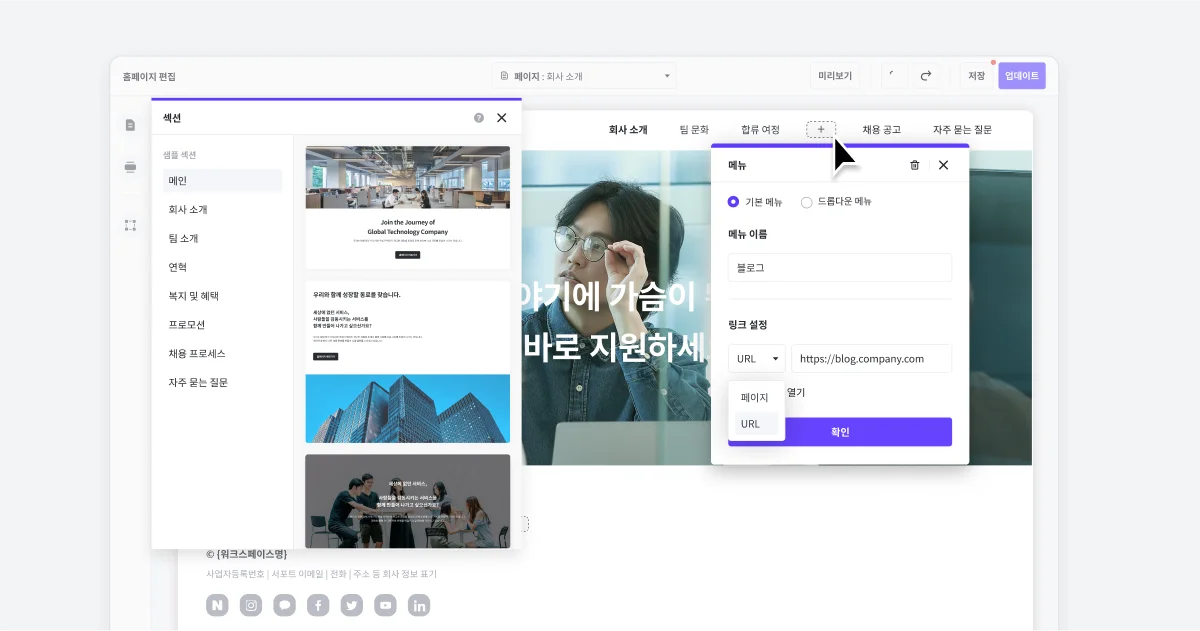Click 자주 묻는 질문 in site navigation bar
Viewport: 1200px width, 631px height.
click(962, 130)
